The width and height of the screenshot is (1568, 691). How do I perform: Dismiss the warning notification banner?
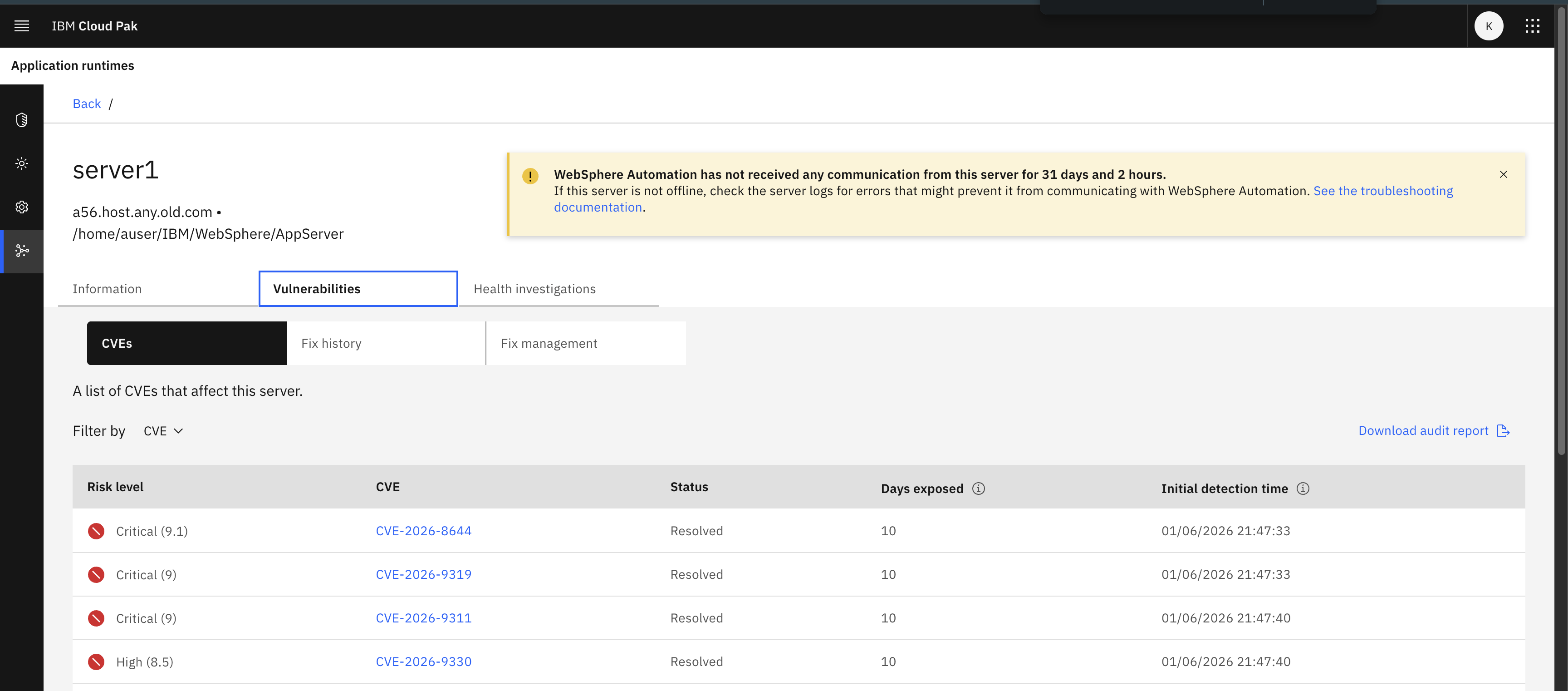point(1504,175)
